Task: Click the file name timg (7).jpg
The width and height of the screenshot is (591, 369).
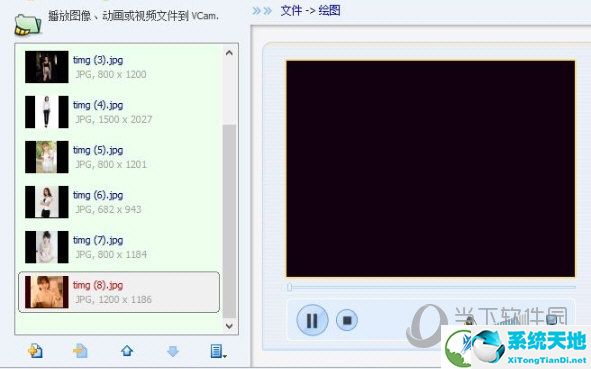Action: tap(98, 240)
